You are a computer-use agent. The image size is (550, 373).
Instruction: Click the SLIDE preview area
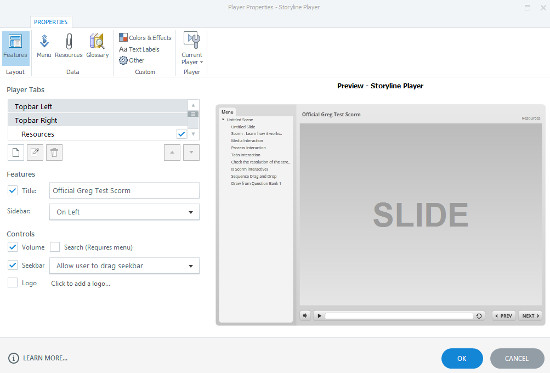pyautogui.click(x=421, y=214)
